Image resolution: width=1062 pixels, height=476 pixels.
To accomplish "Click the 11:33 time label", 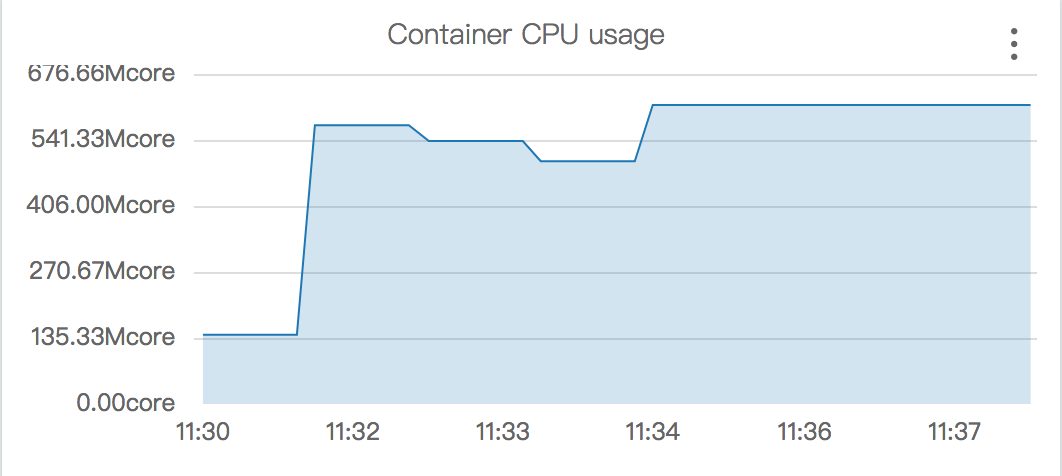I will (502, 433).
